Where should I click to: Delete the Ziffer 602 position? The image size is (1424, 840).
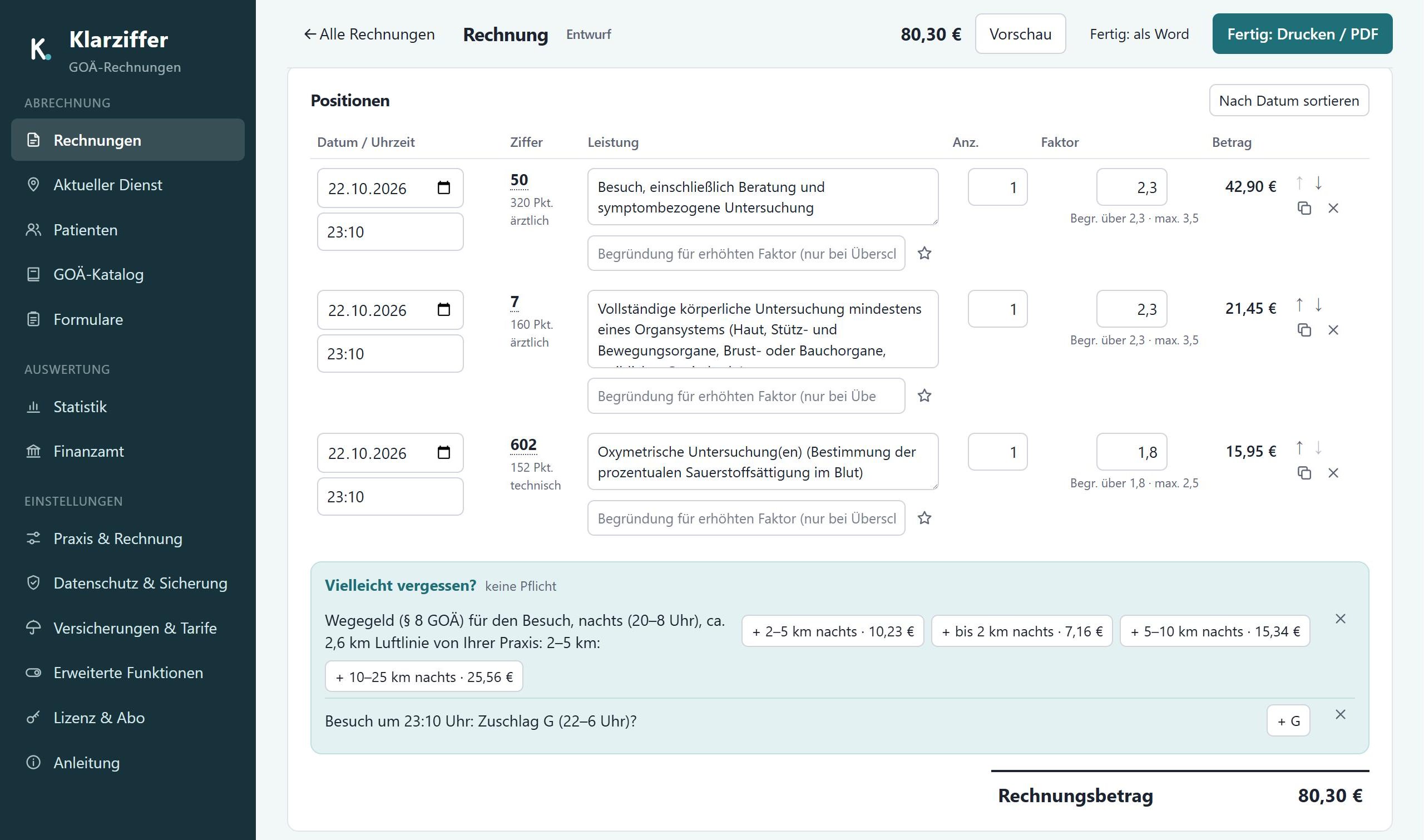click(x=1333, y=473)
